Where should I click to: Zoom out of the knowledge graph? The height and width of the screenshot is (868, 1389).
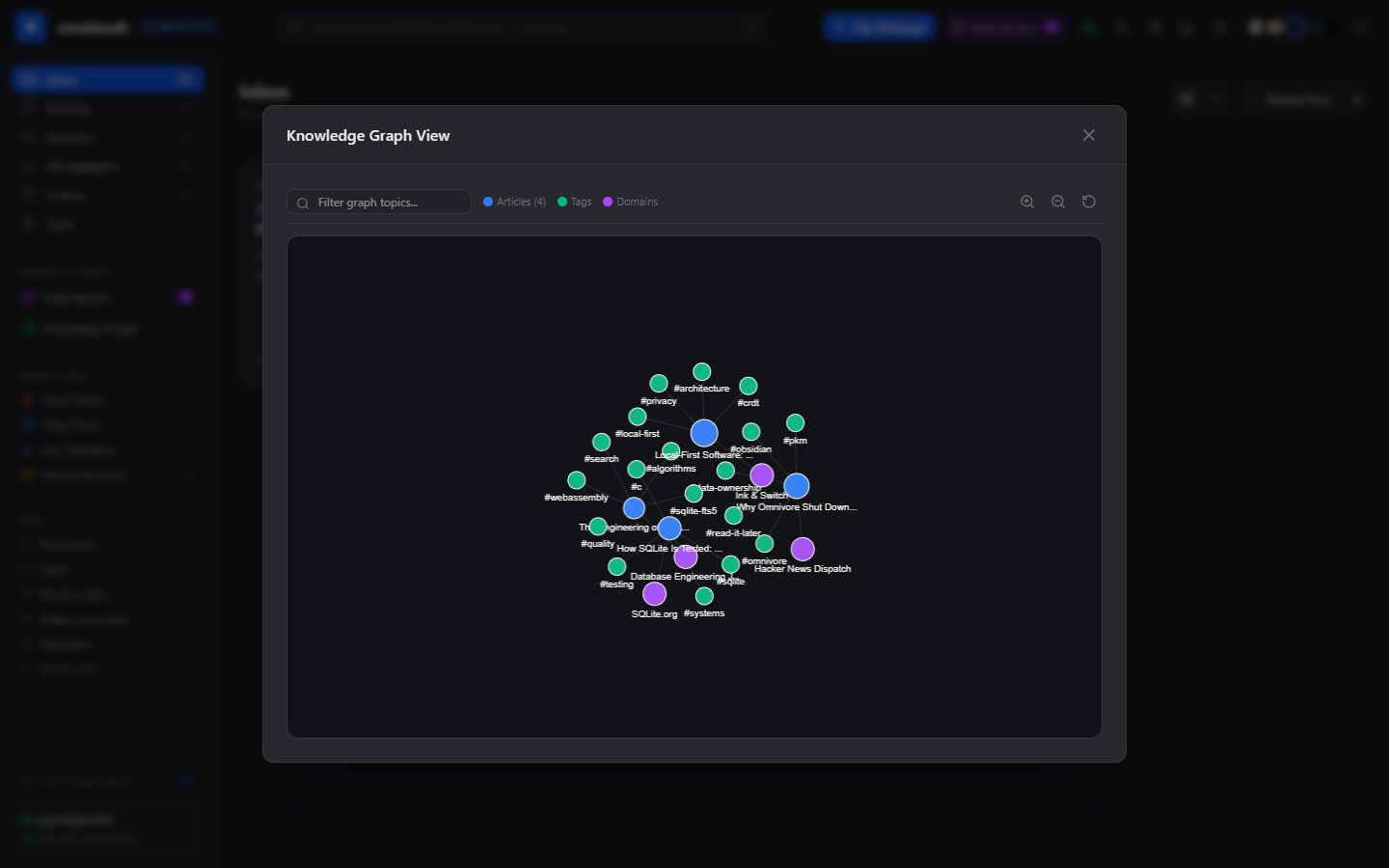coord(1058,202)
